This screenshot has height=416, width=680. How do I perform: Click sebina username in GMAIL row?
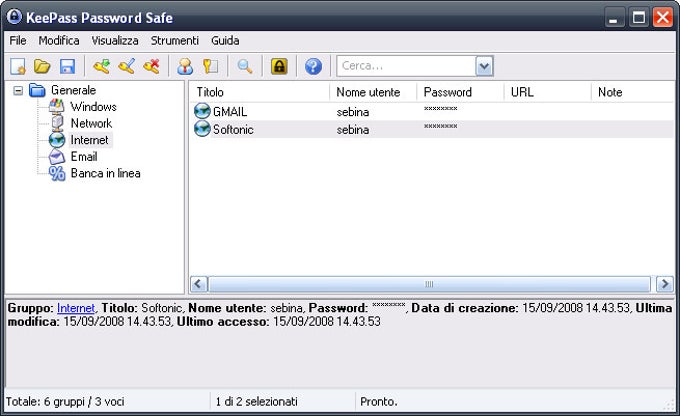pos(353,112)
